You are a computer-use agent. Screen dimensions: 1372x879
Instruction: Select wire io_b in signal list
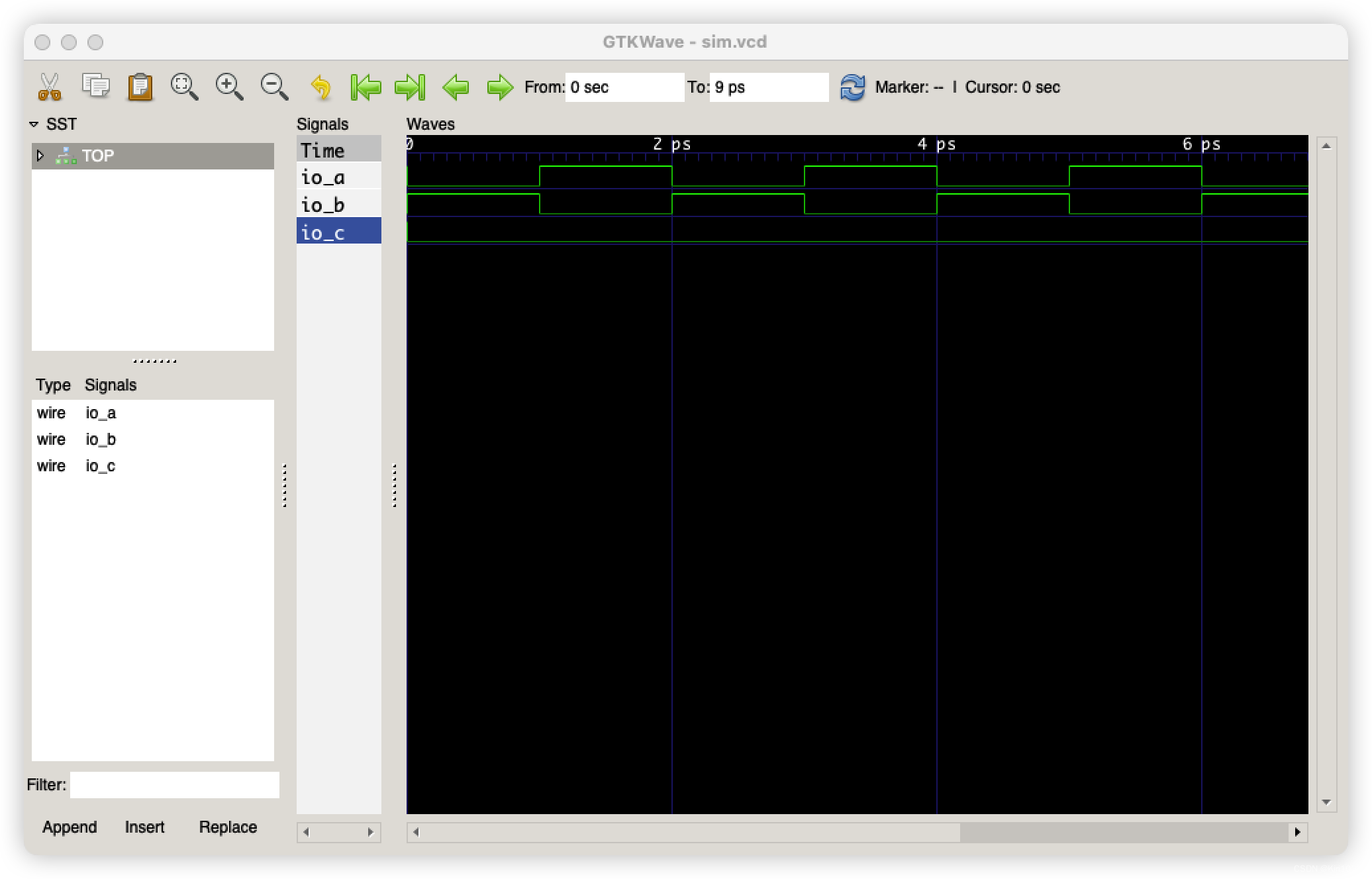pos(101,439)
